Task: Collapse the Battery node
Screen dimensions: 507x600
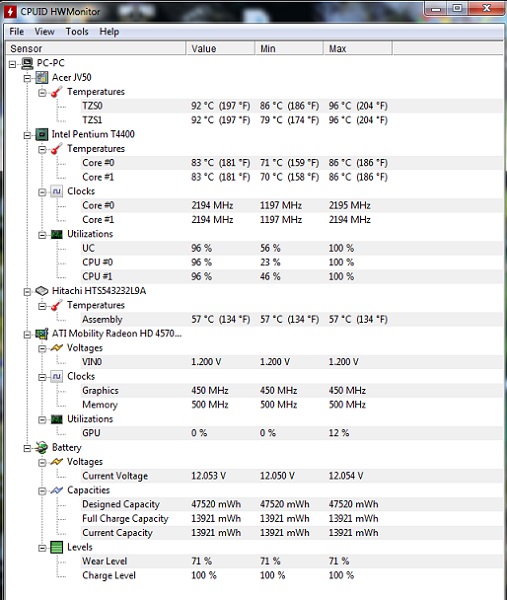Action: click(x=27, y=448)
